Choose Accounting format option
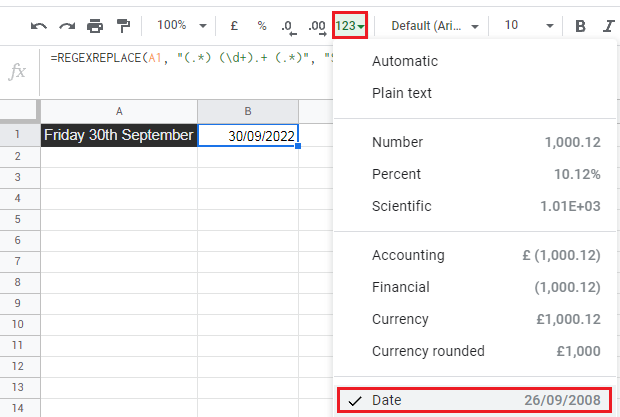Screen dimensions: 620x417 click(x=475, y=255)
